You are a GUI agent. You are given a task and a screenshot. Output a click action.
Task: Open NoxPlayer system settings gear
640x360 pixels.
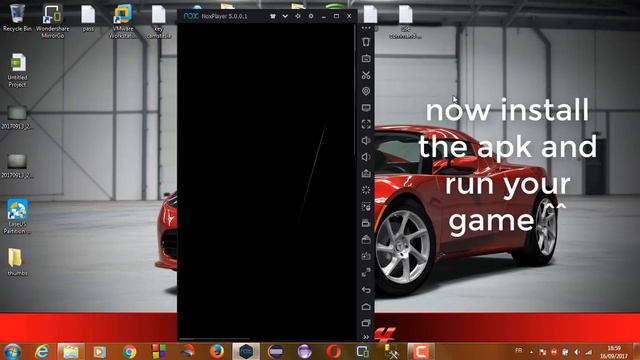[x=311, y=16]
